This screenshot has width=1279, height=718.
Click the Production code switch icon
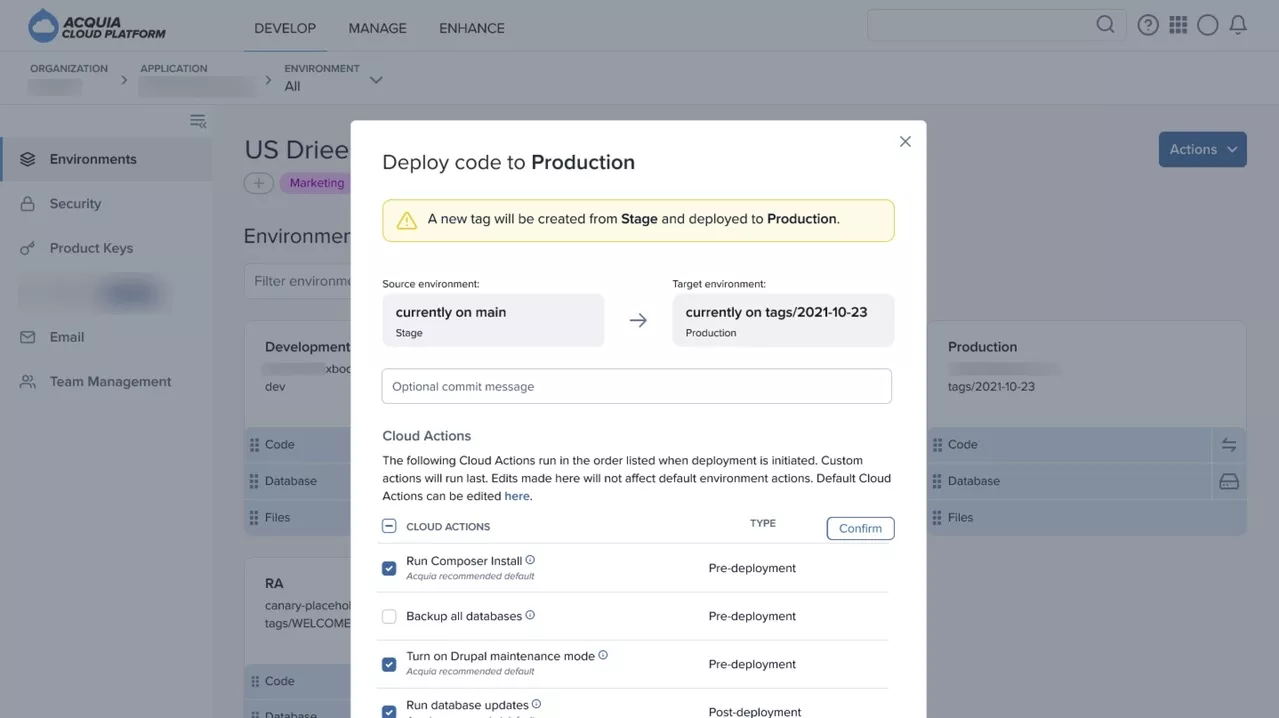tap(1229, 445)
